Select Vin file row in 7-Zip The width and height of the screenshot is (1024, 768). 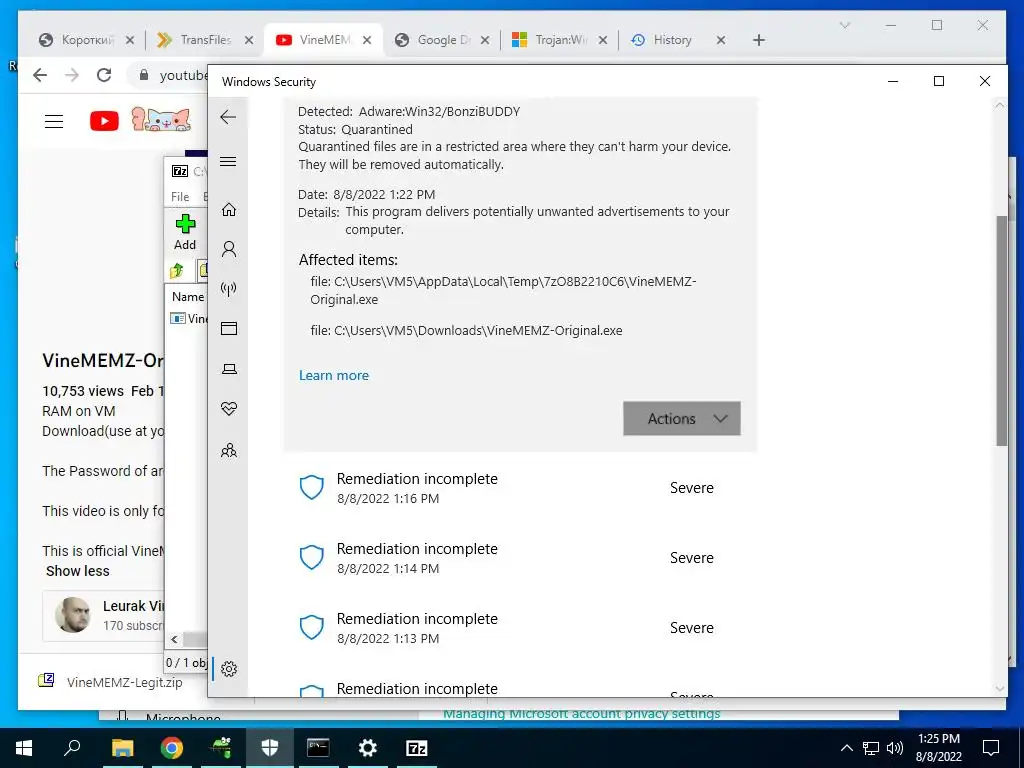pos(188,319)
